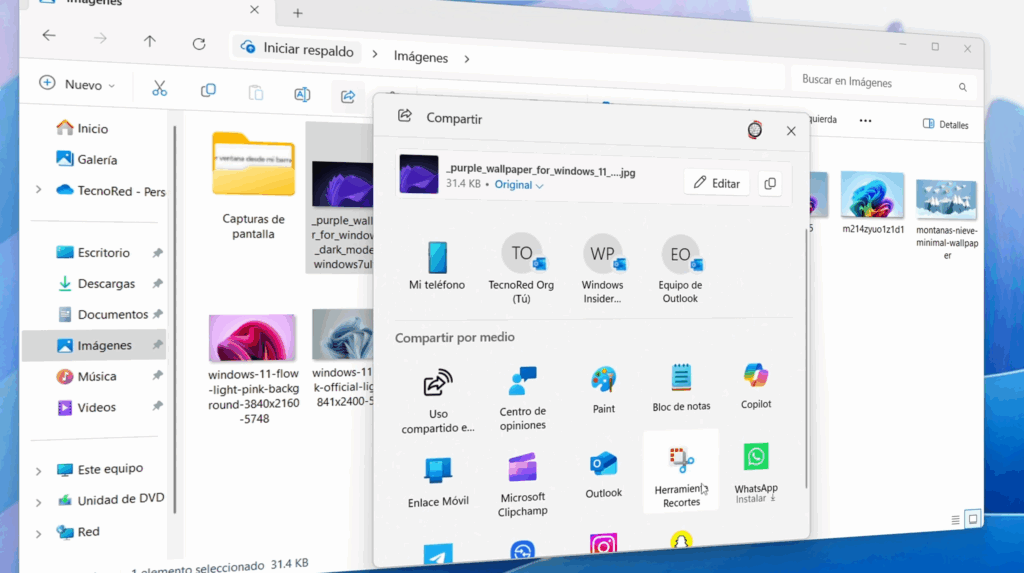Share through Outlook app
The image size is (1024, 573).
[603, 475]
